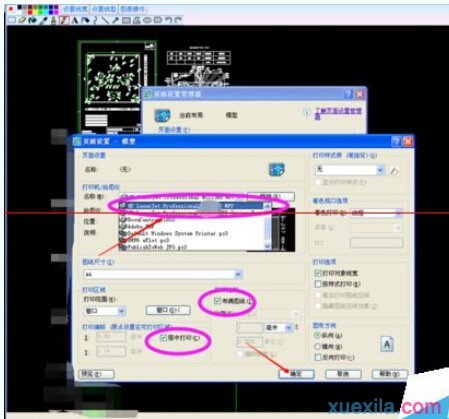The height and width of the screenshot is (419, 449).
Task: Select the 纵向 orientation radio button
Action: (x=318, y=335)
